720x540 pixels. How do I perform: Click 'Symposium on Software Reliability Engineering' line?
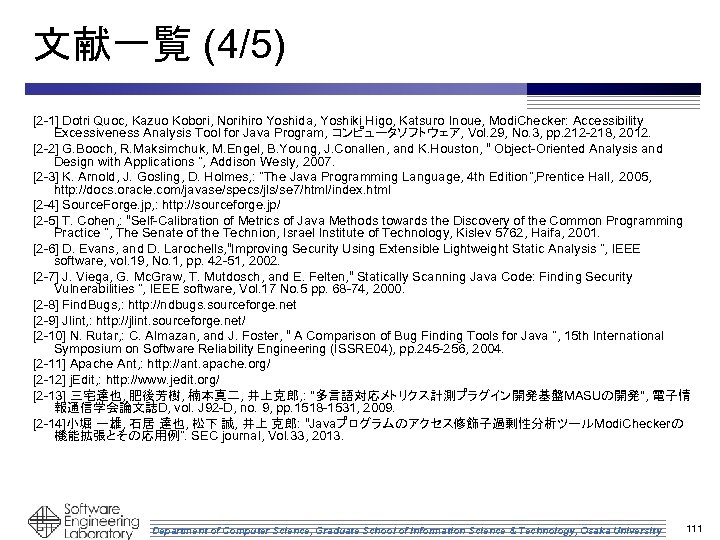tap(279, 349)
